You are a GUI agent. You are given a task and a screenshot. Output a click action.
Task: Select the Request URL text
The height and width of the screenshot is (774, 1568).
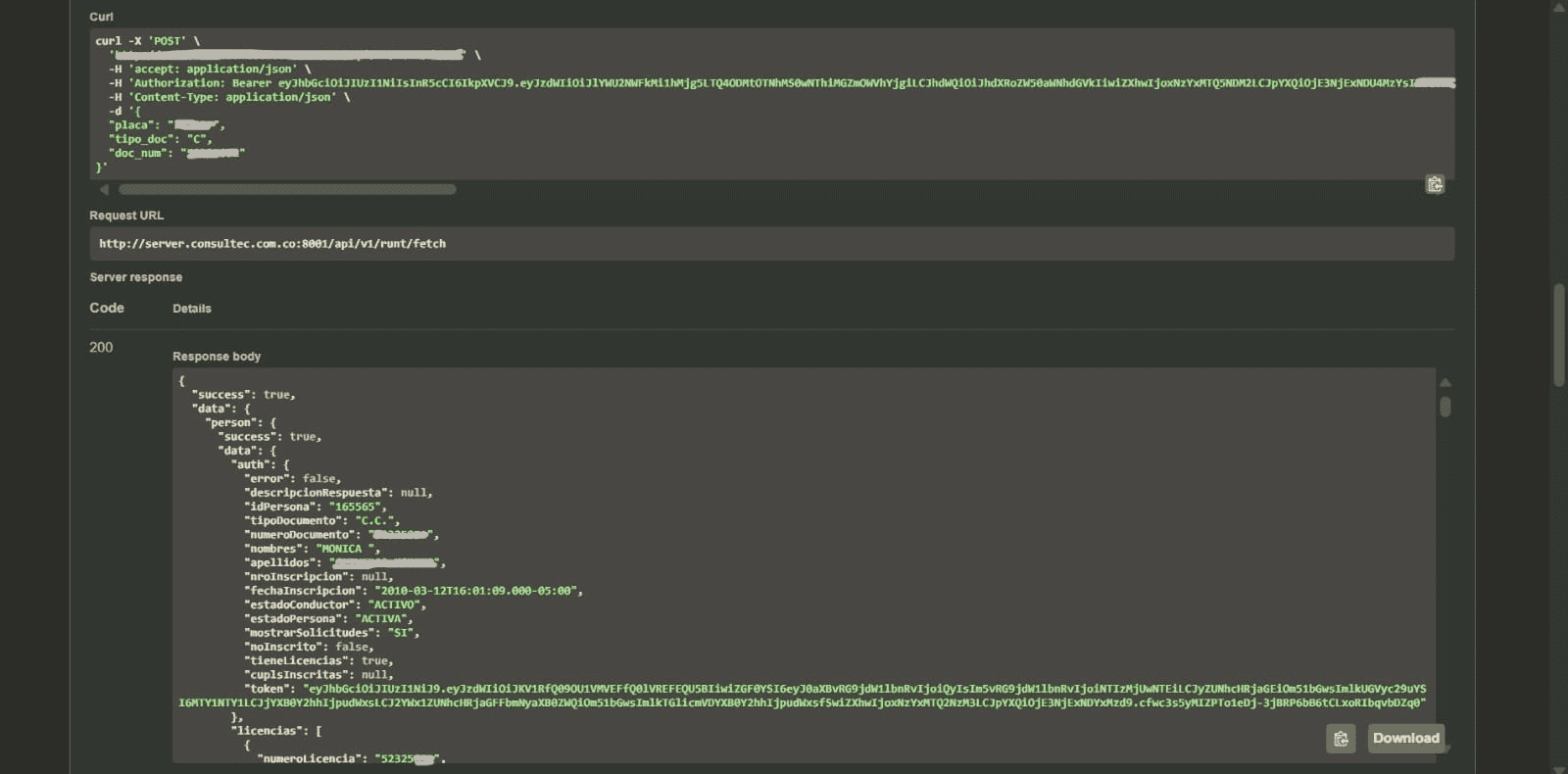[x=272, y=244]
